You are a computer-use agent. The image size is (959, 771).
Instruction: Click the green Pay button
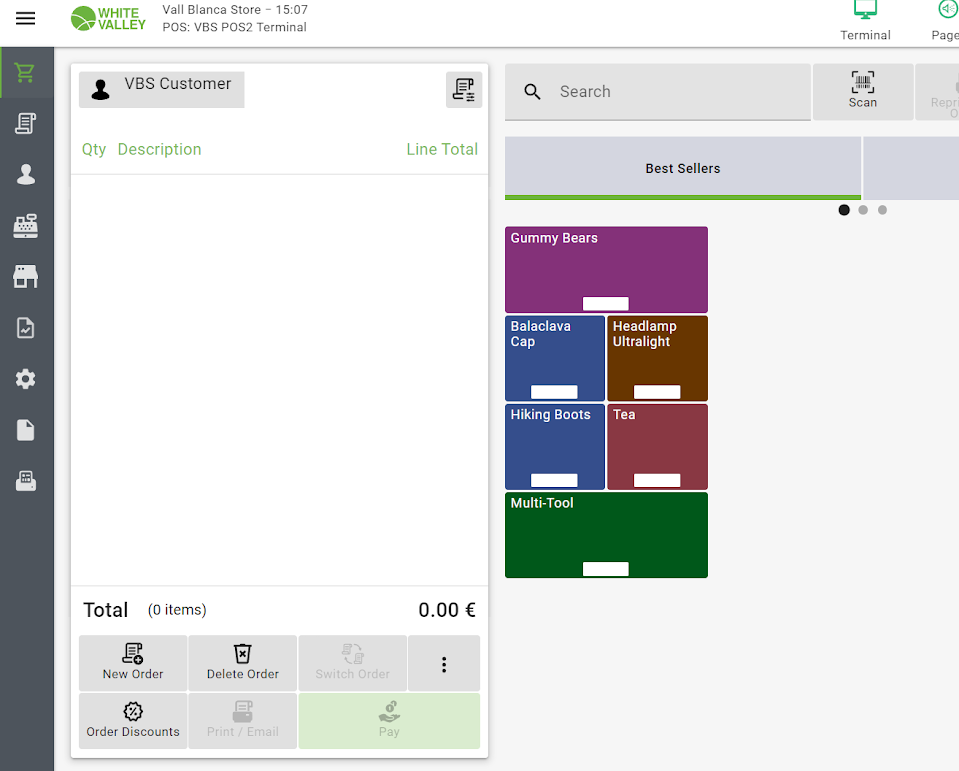pos(389,721)
